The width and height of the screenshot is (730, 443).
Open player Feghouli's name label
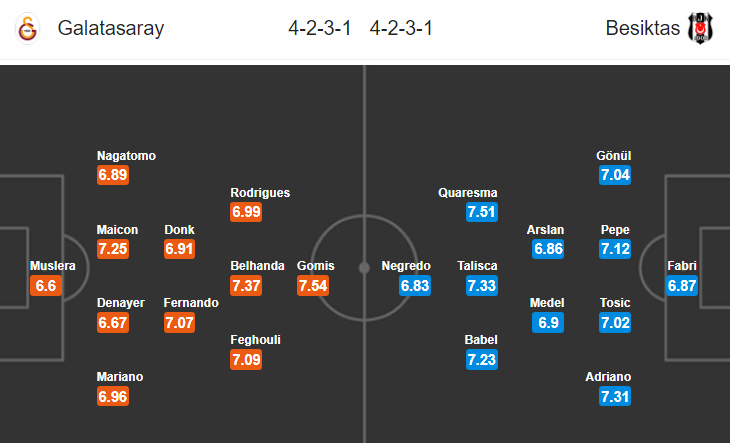[255, 340]
